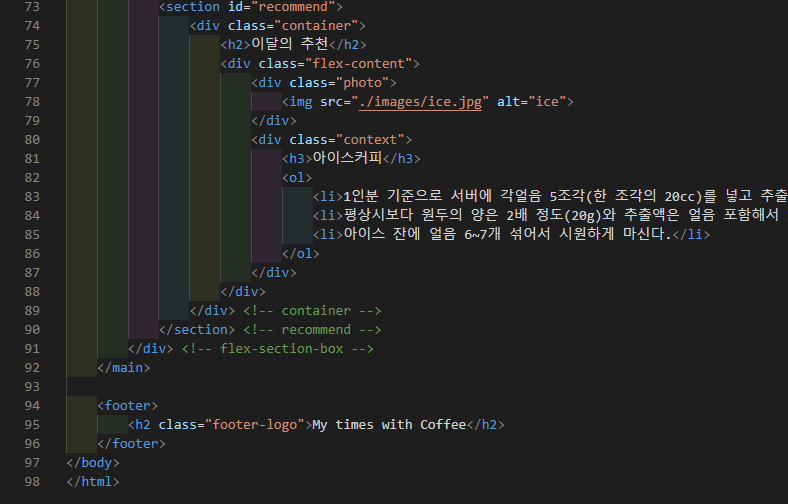Click the closing section tag
This screenshot has width=788, height=504.
[197, 330]
